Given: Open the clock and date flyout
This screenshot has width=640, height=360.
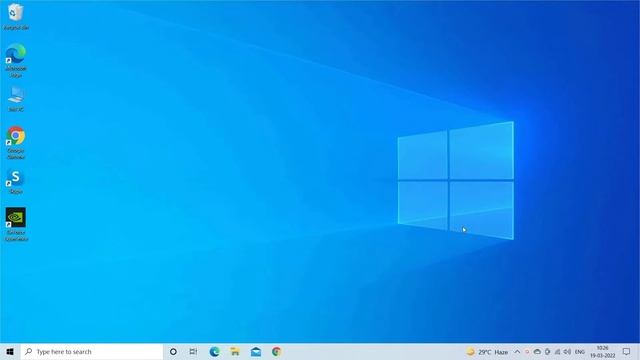Looking at the screenshot, I should 602,352.
